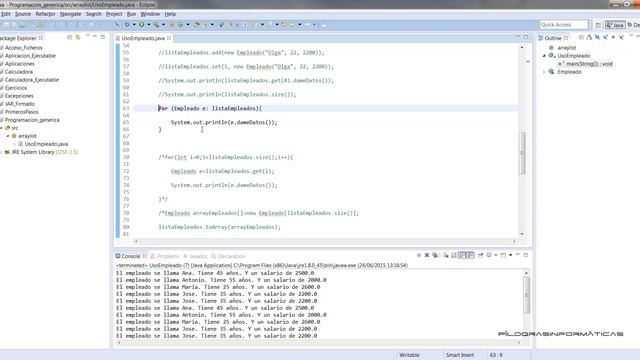The height and width of the screenshot is (360, 640).
Task: Open External Tools dropdown arrow in toolbar
Action: [x=163, y=24]
